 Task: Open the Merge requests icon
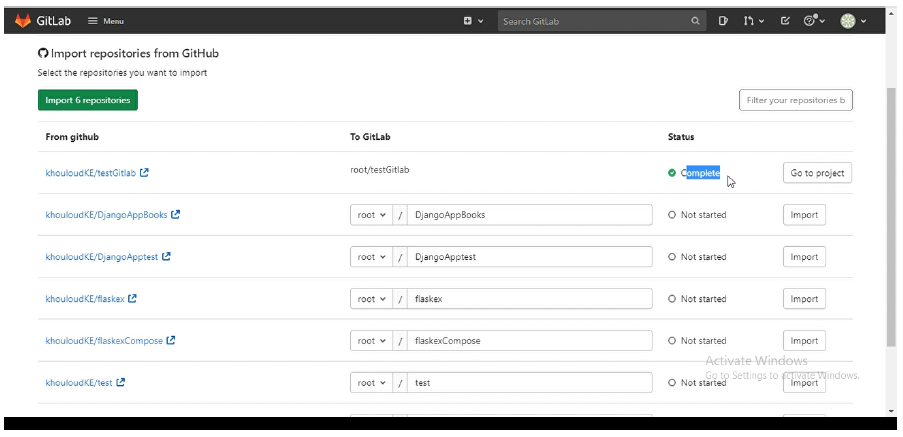(x=753, y=21)
